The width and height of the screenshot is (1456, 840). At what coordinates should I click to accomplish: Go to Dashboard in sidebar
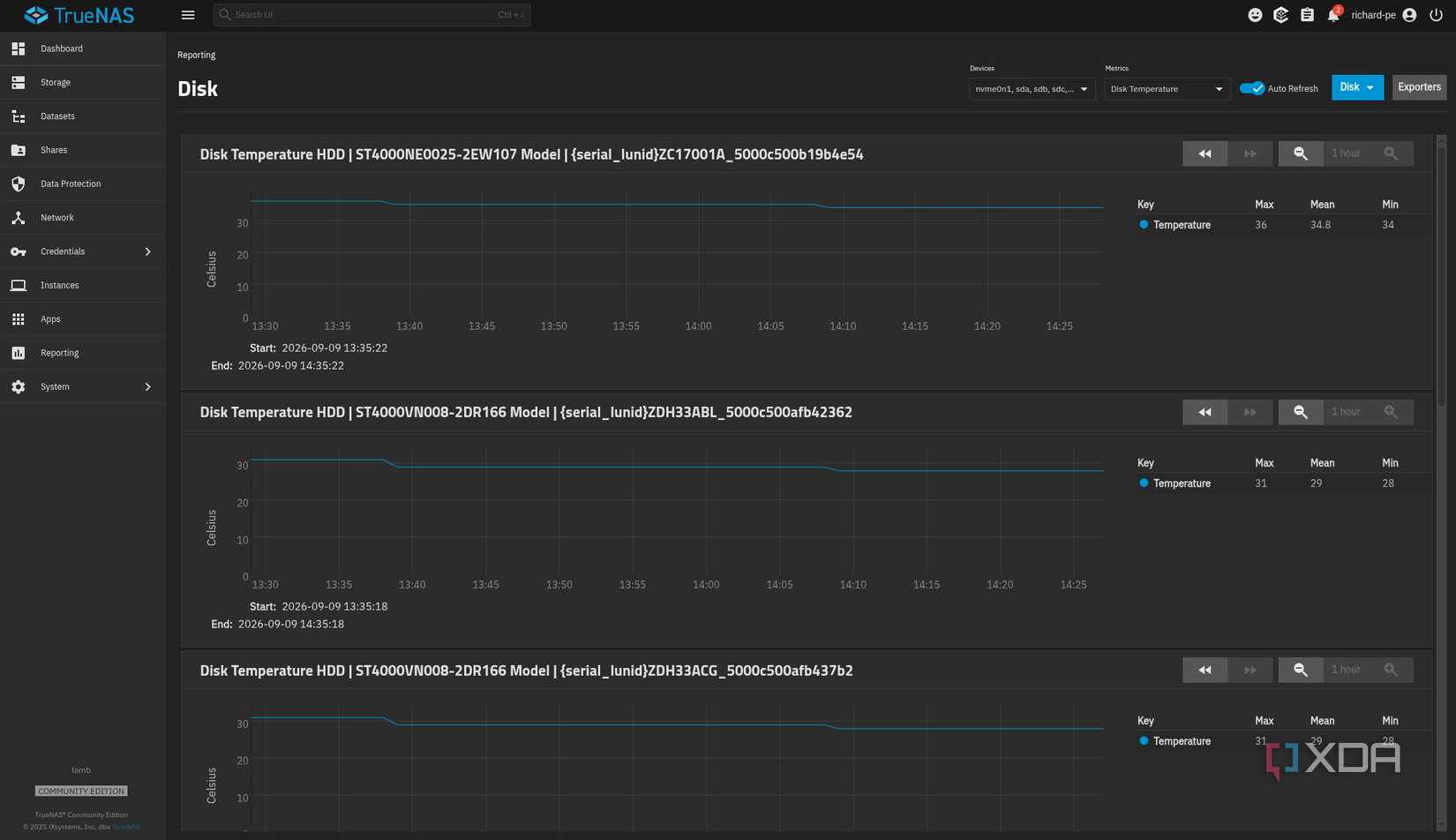coord(82,49)
